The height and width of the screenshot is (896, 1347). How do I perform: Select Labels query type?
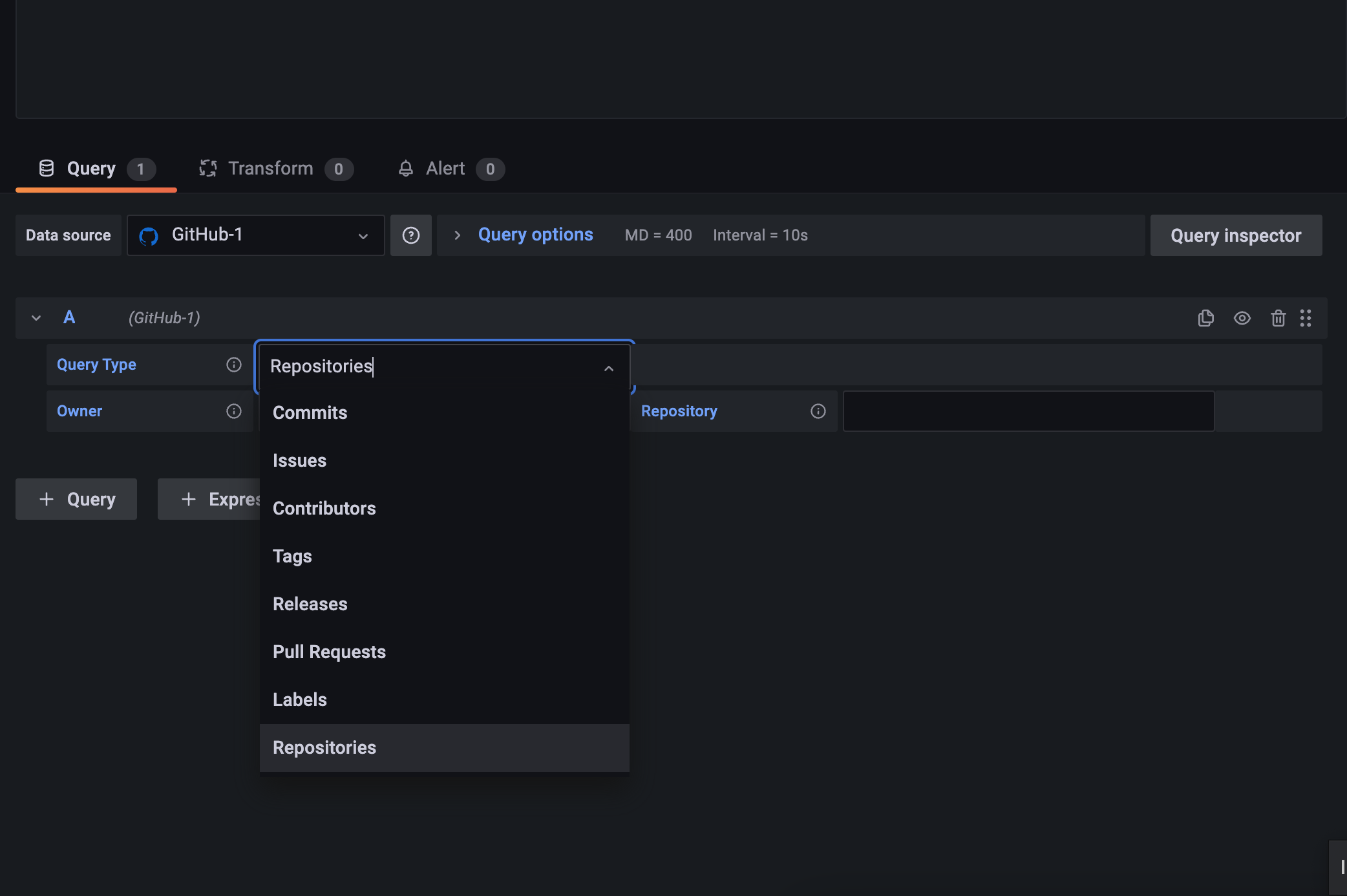(x=445, y=699)
